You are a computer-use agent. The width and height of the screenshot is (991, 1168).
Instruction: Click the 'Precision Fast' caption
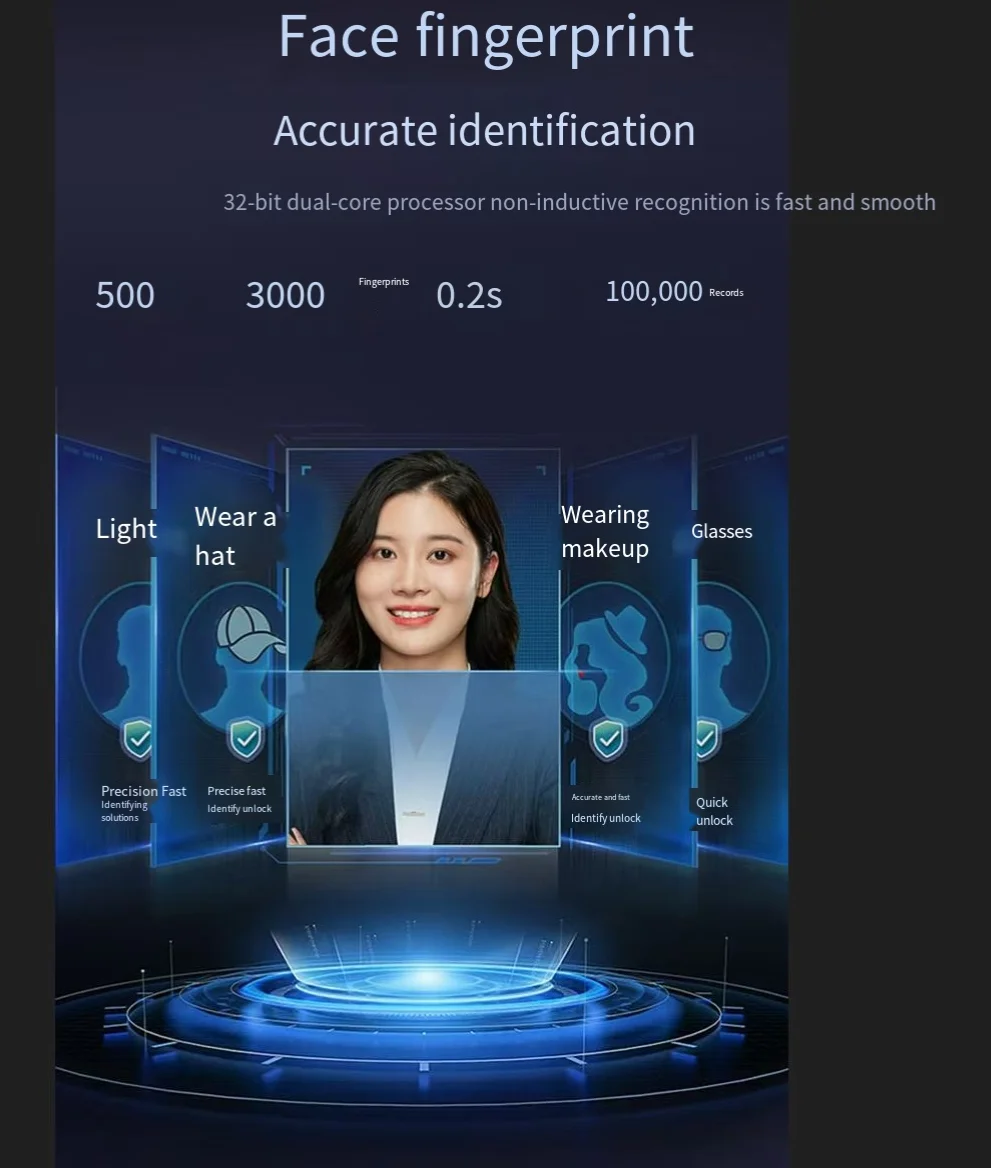click(x=143, y=791)
